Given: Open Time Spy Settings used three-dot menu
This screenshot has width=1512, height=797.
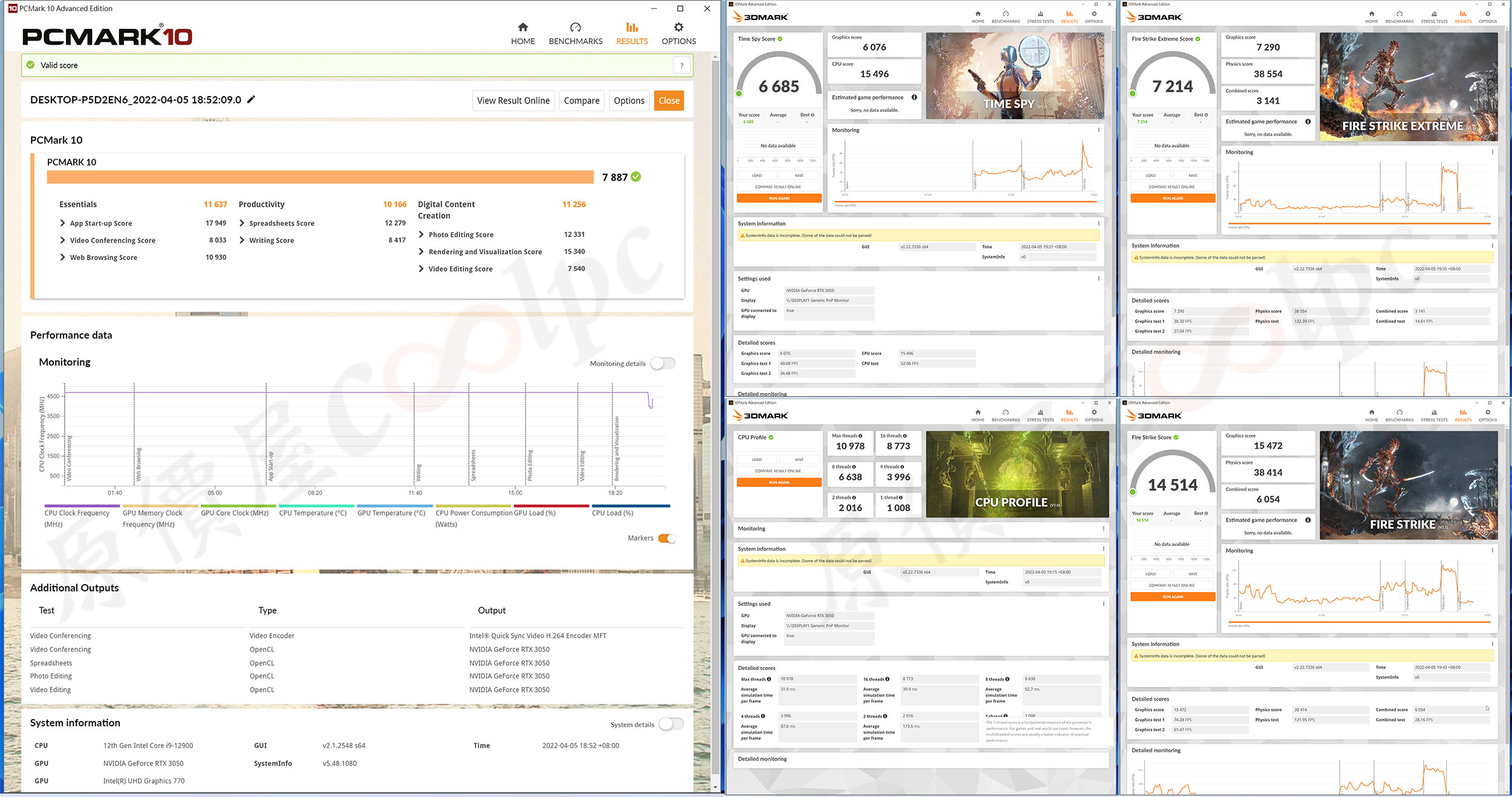Looking at the screenshot, I should click(x=1099, y=279).
